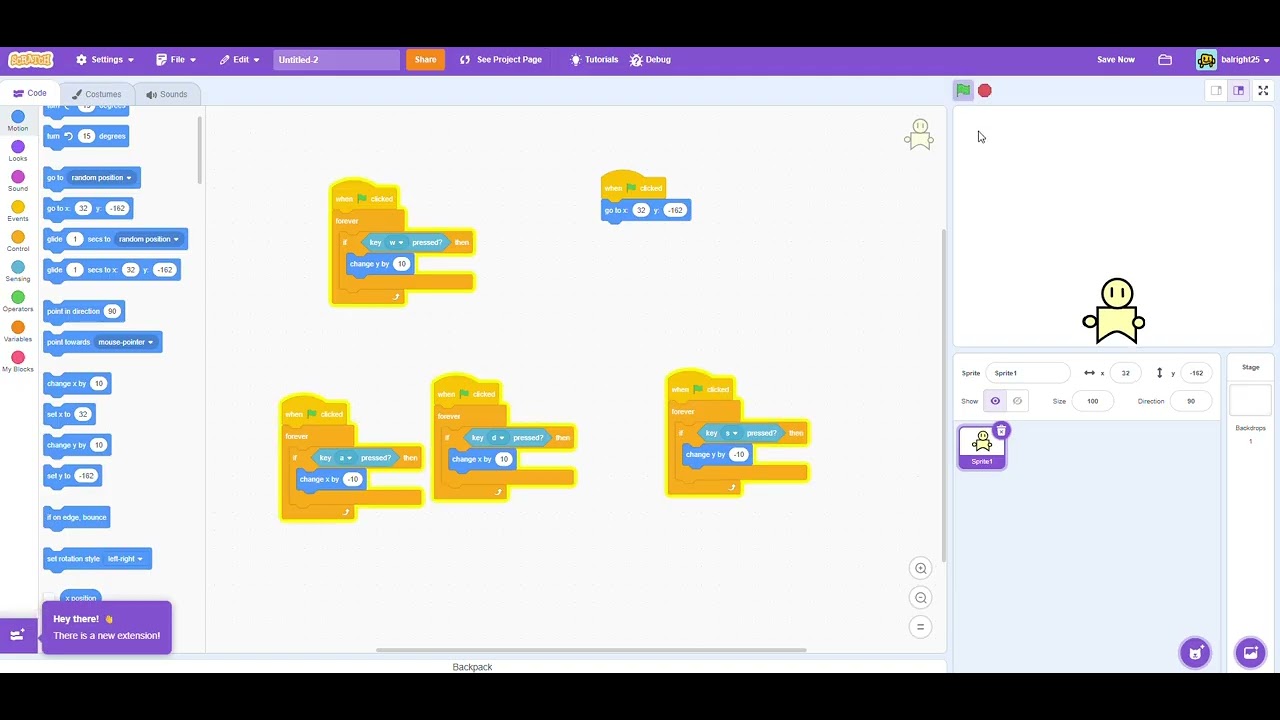The height and width of the screenshot is (720, 1280).
Task: Select the Operators block category
Action: click(x=18, y=302)
